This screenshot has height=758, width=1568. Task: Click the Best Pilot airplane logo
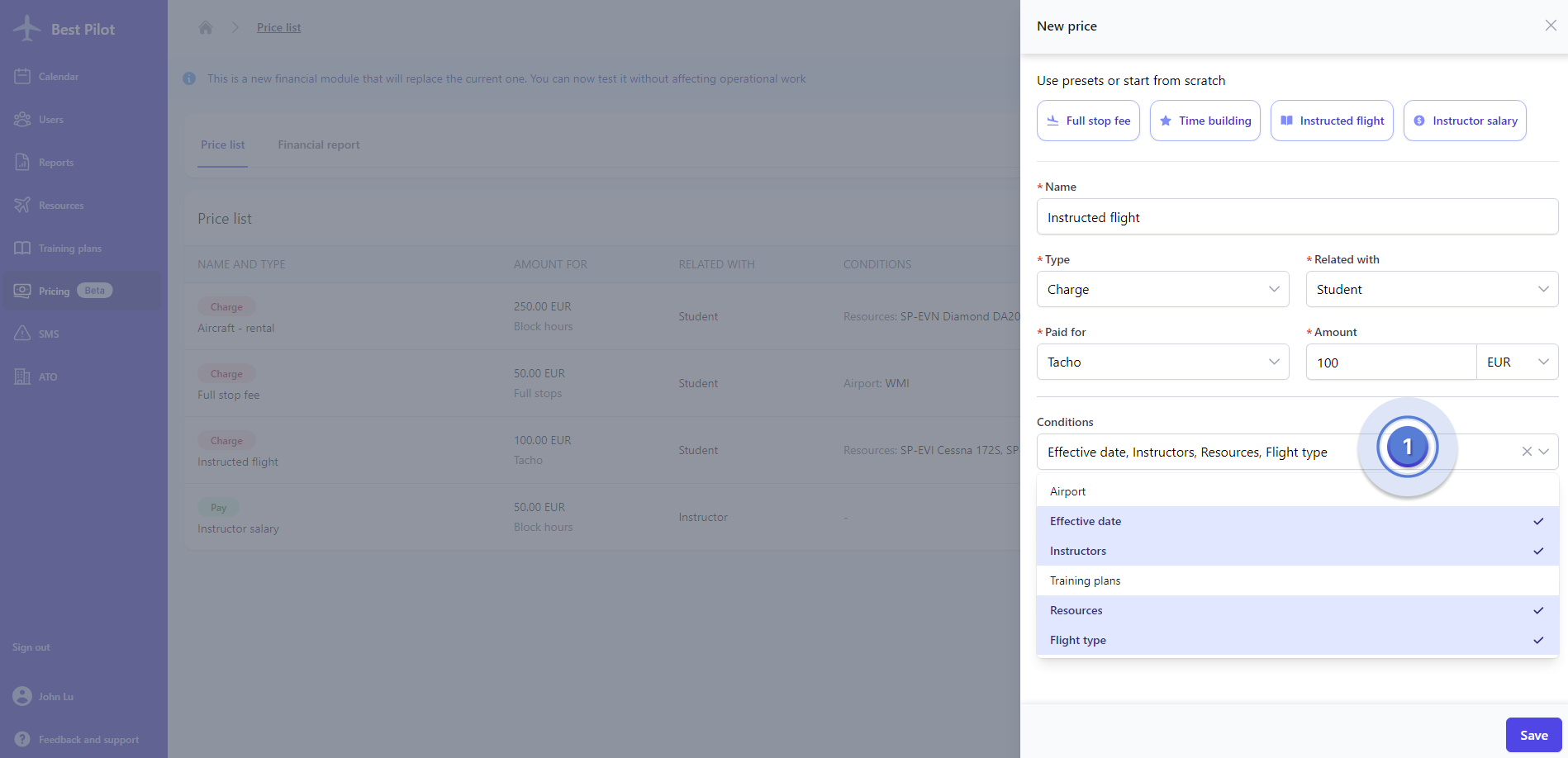click(x=27, y=28)
